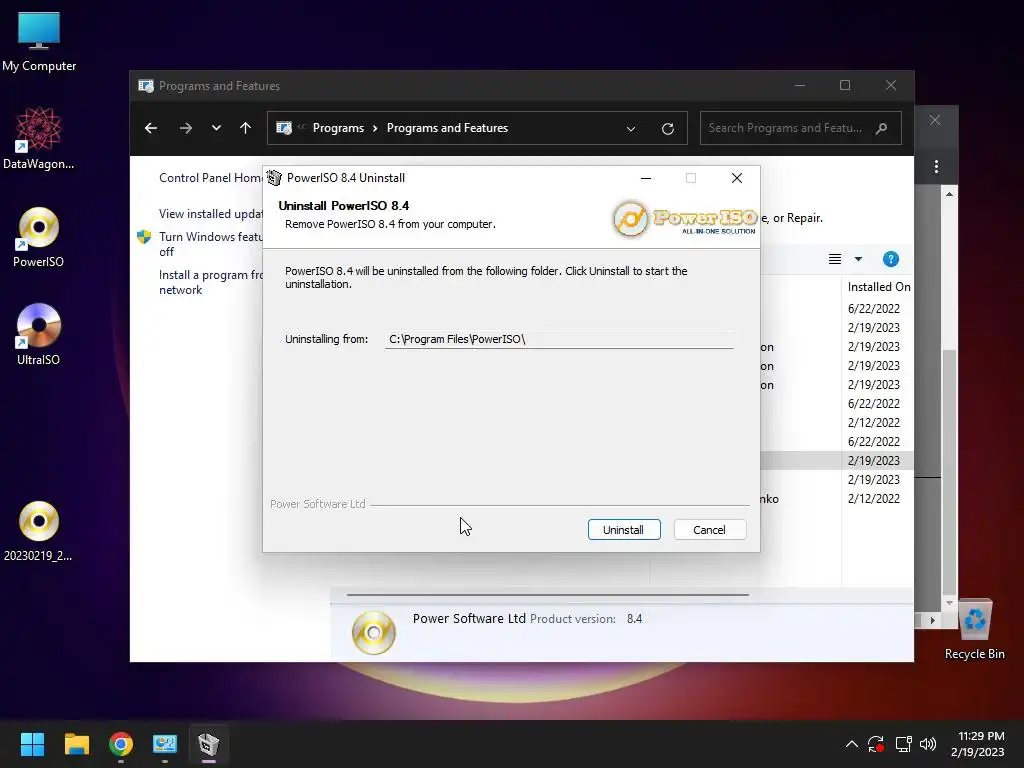Open My Computer desktop icon
The height and width of the screenshot is (768, 1024).
click(39, 42)
